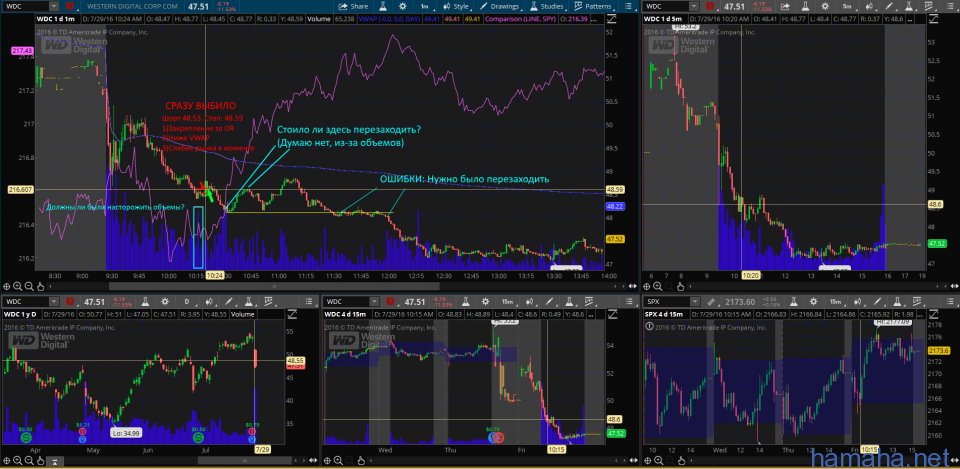This screenshot has height=469, width=960.
Task: Zoom in using magnifier under main chart
Action: pos(18,286)
